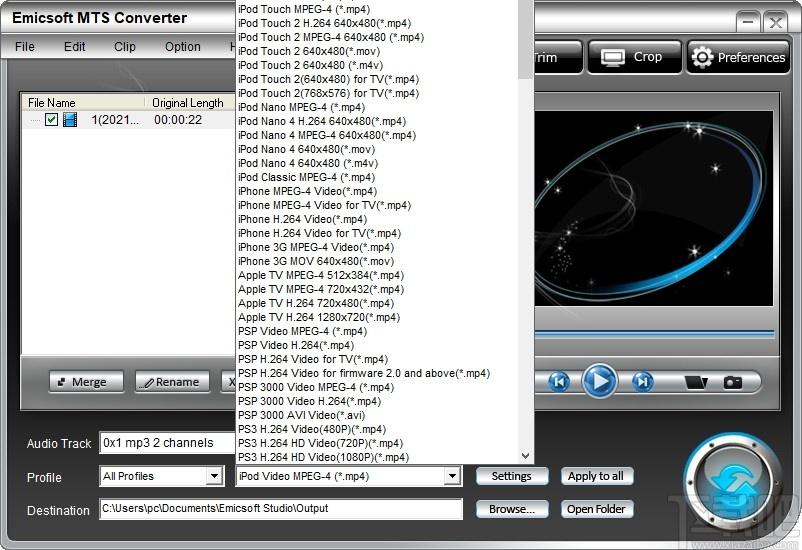
Task: Click the Play button in preview
Action: coord(600,381)
